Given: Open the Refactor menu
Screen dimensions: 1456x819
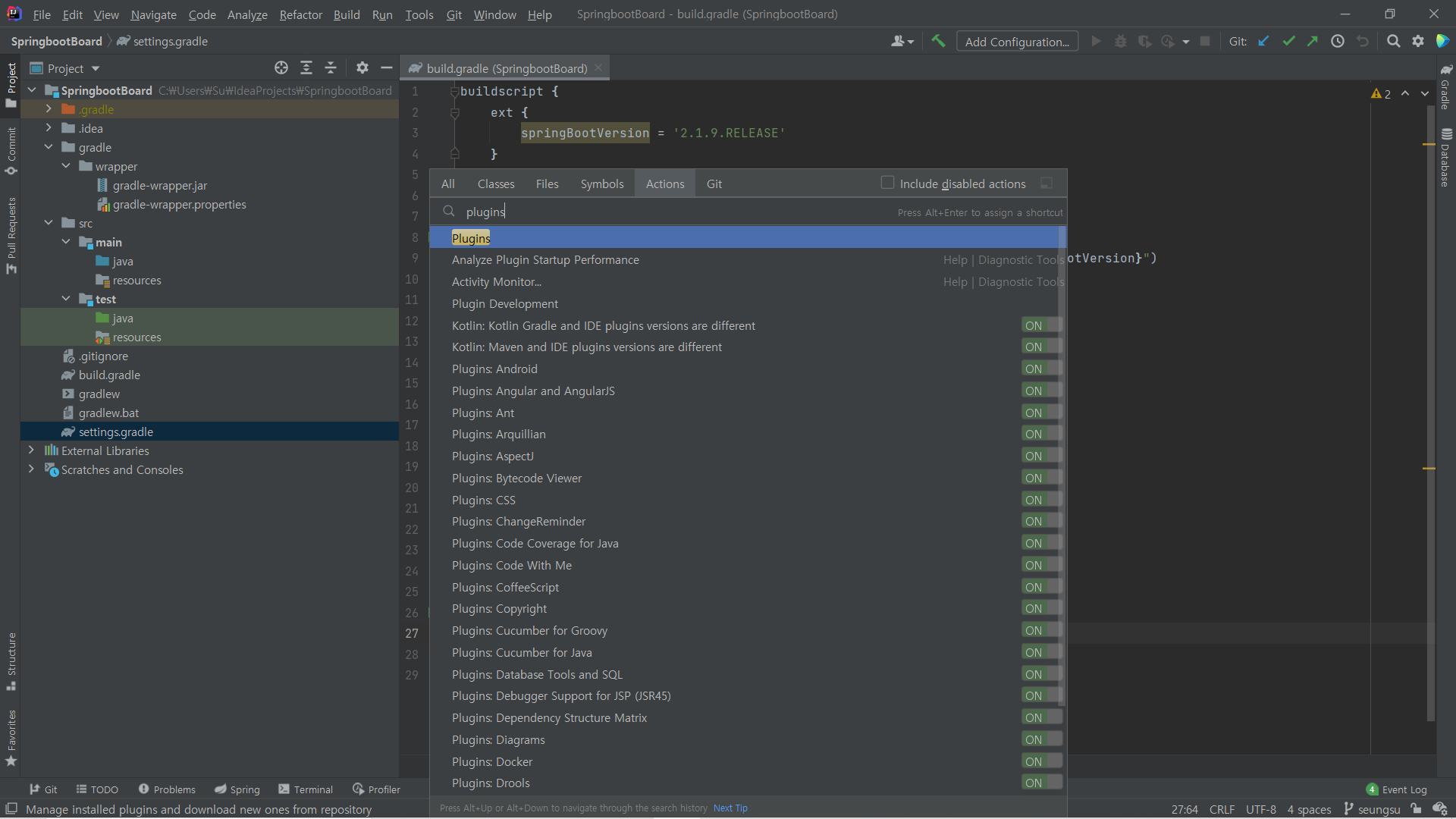Looking at the screenshot, I should 300,14.
